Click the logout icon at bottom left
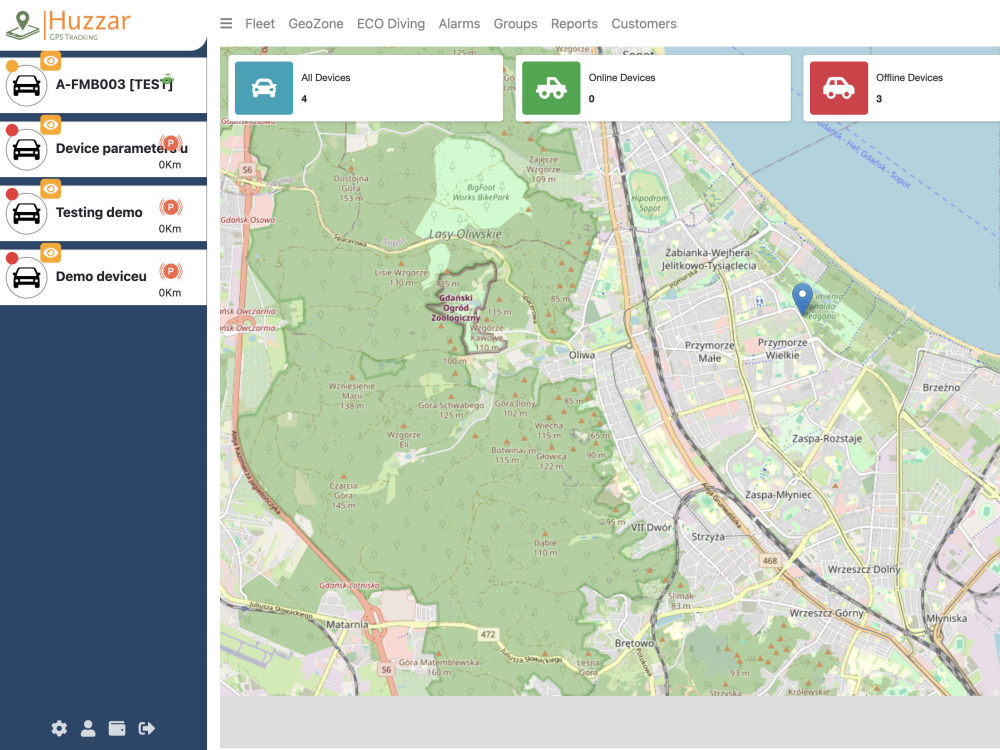 pos(146,729)
